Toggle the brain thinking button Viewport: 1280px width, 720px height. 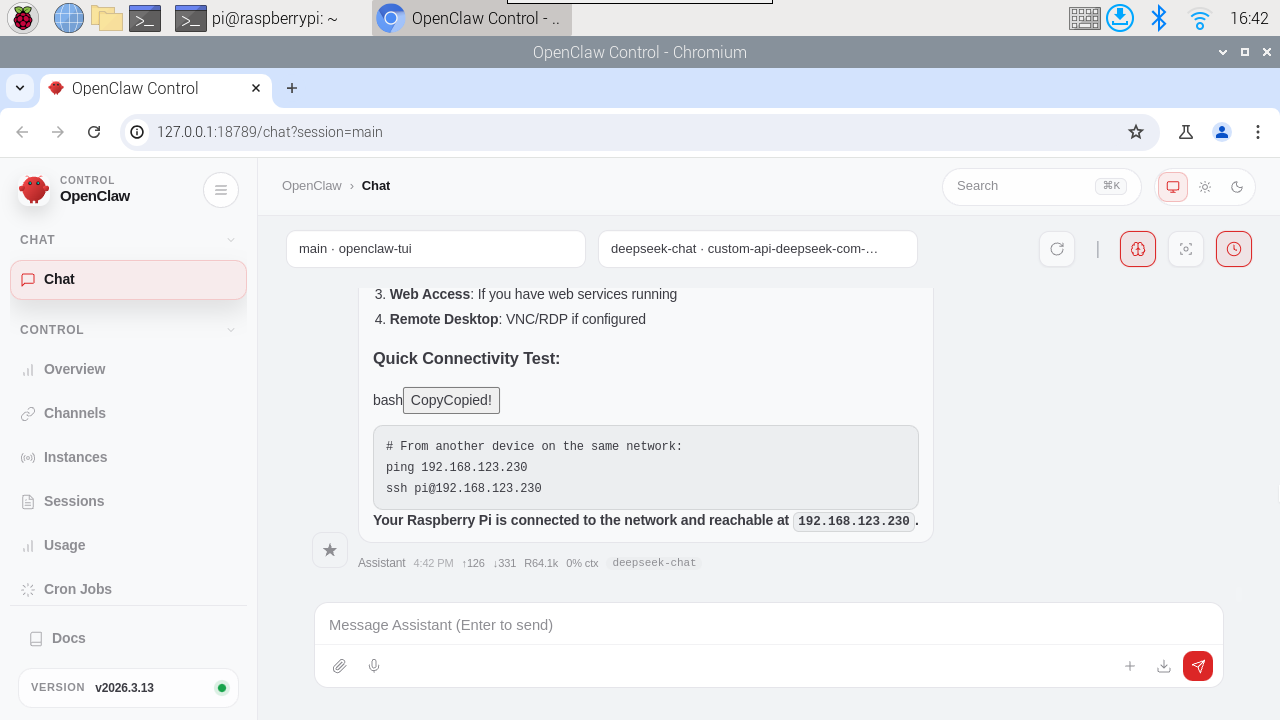pyautogui.click(x=1138, y=249)
